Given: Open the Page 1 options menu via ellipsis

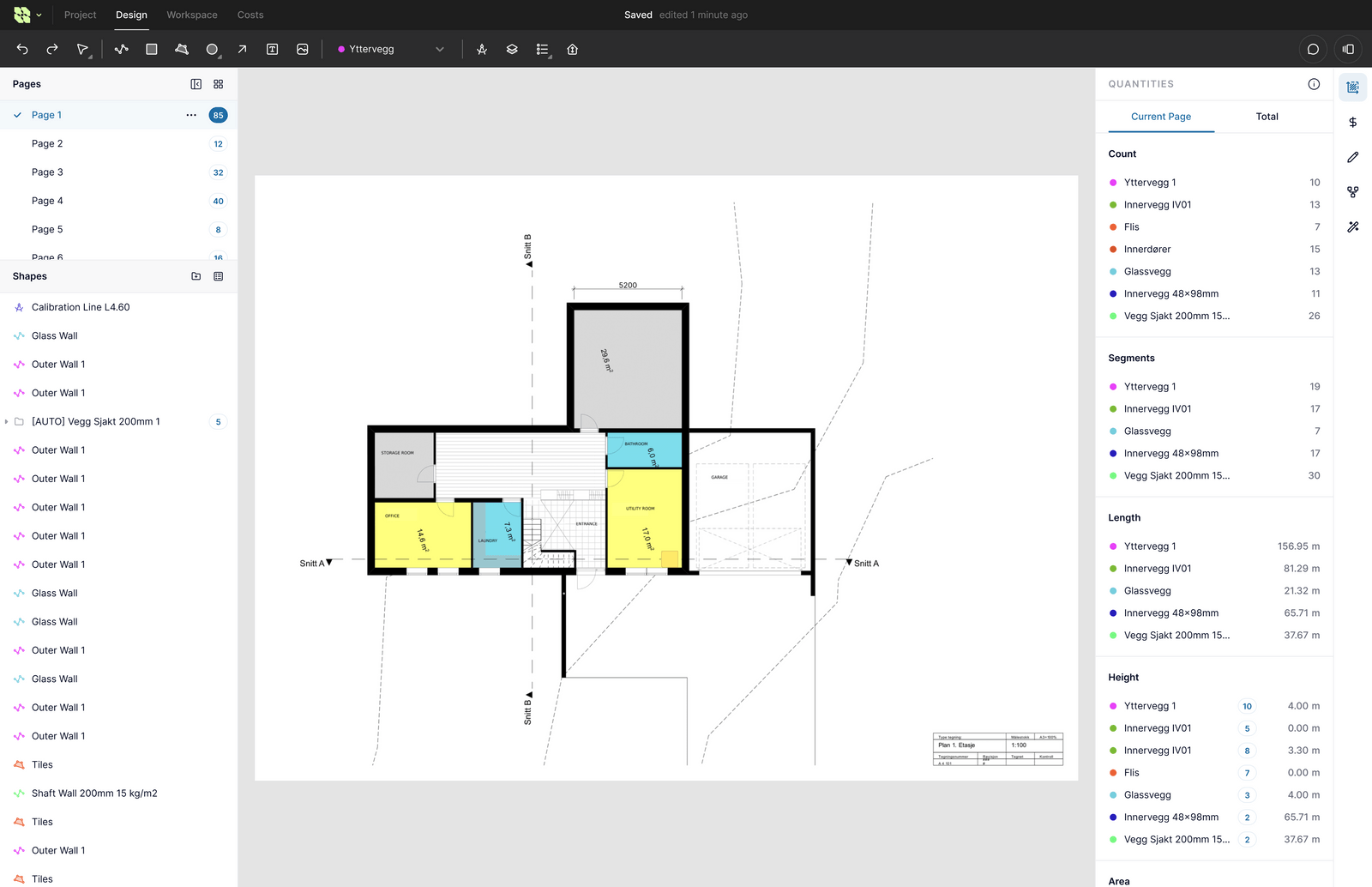Looking at the screenshot, I should click(190, 114).
